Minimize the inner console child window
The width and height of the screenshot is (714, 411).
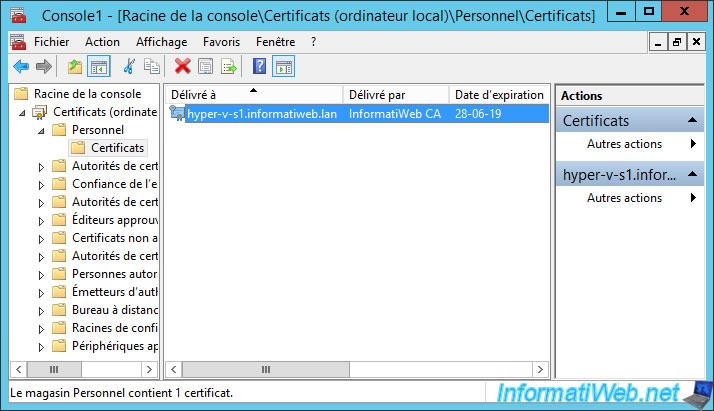pos(658,42)
